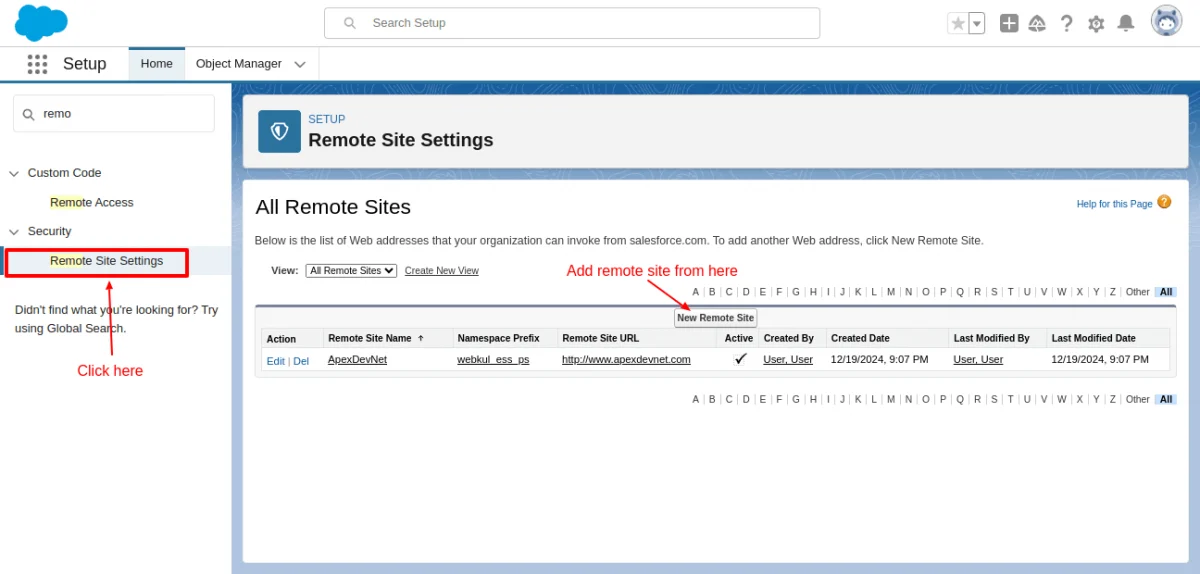The height and width of the screenshot is (574, 1200).
Task: Click the Quick Find box containing remo
Action: (114, 113)
